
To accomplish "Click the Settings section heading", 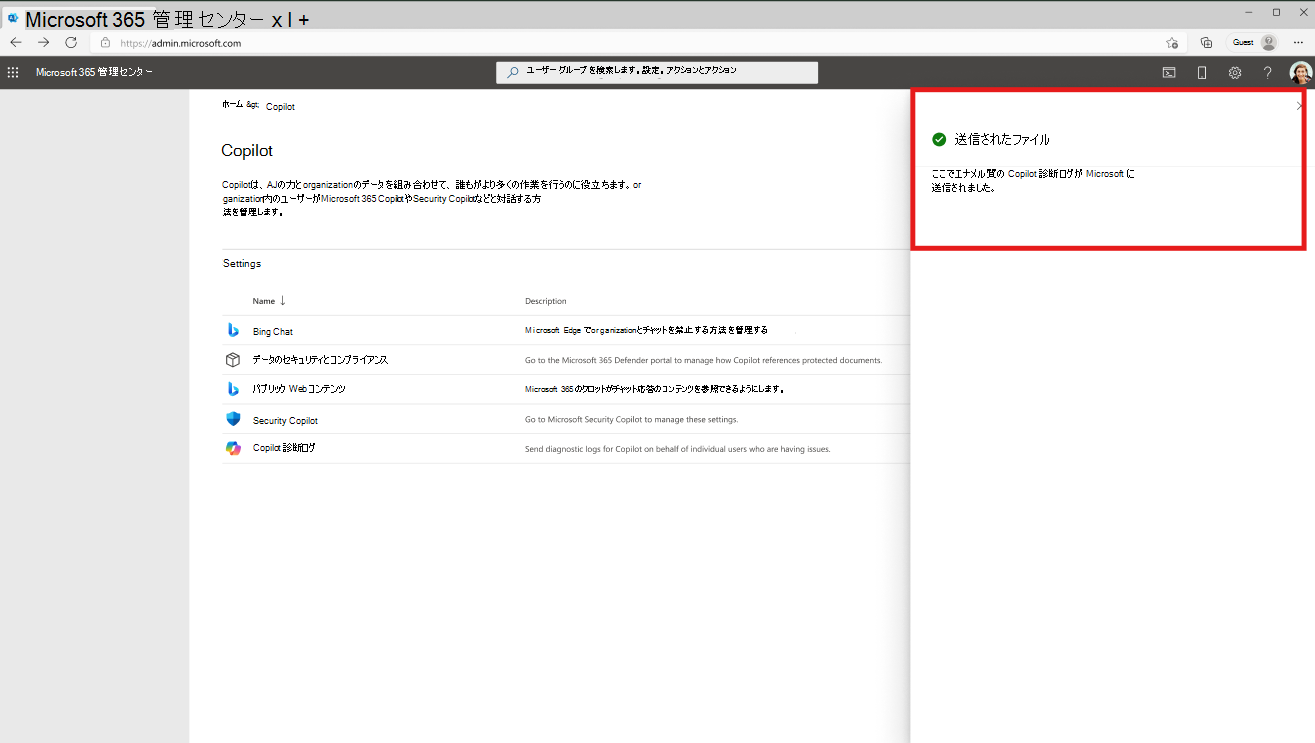I will (x=242, y=264).
